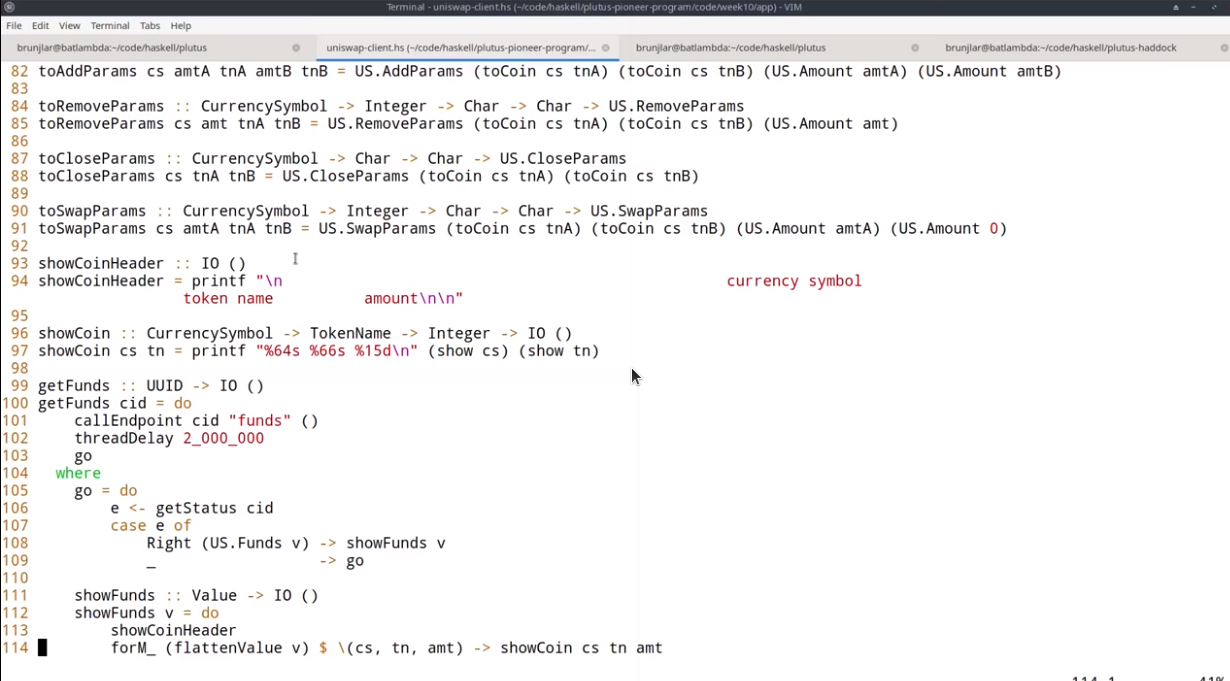Image resolution: width=1230 pixels, height=681 pixels.
Task: Open the View menu
Action: coord(69,26)
